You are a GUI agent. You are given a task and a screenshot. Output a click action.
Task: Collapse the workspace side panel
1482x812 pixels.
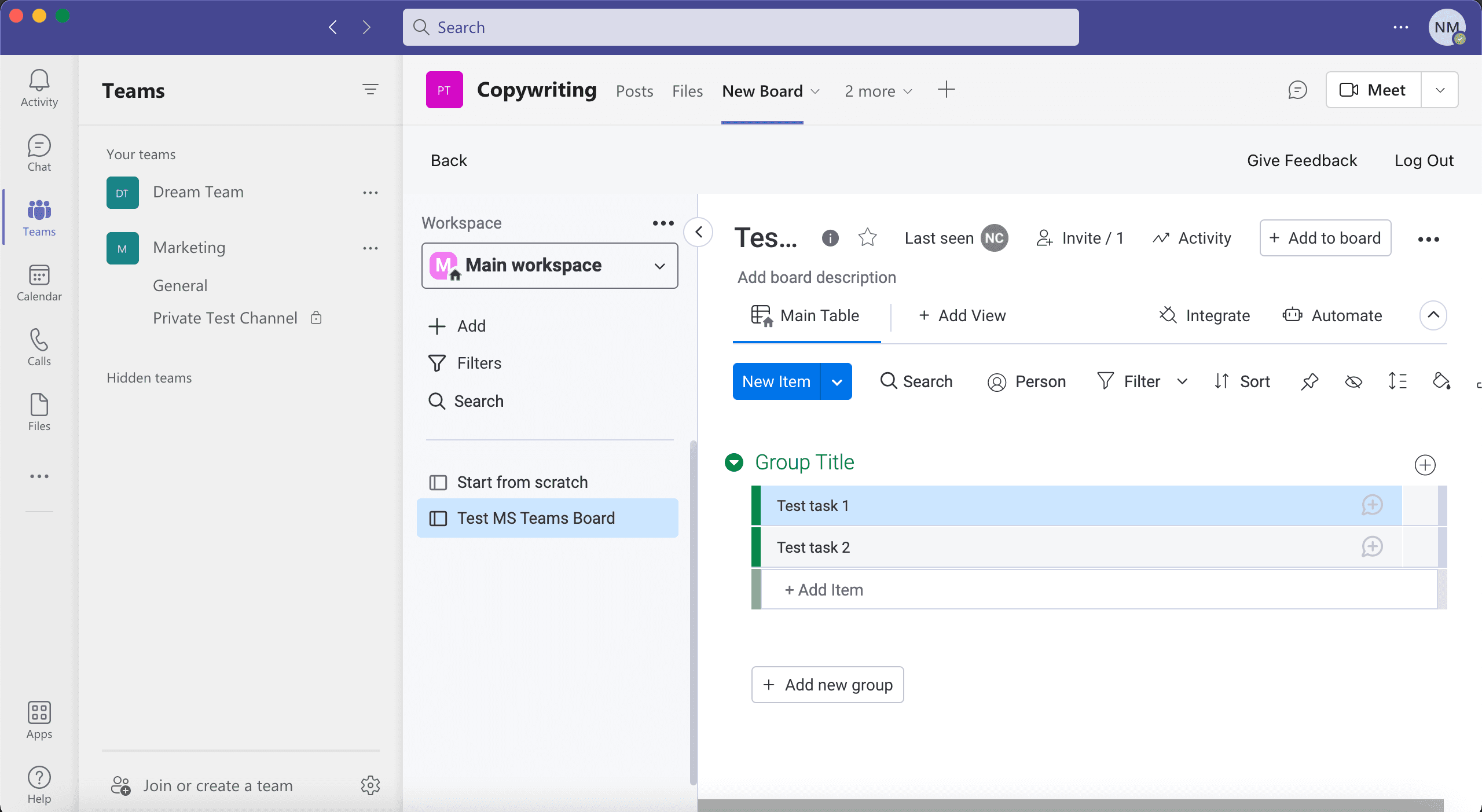click(699, 232)
